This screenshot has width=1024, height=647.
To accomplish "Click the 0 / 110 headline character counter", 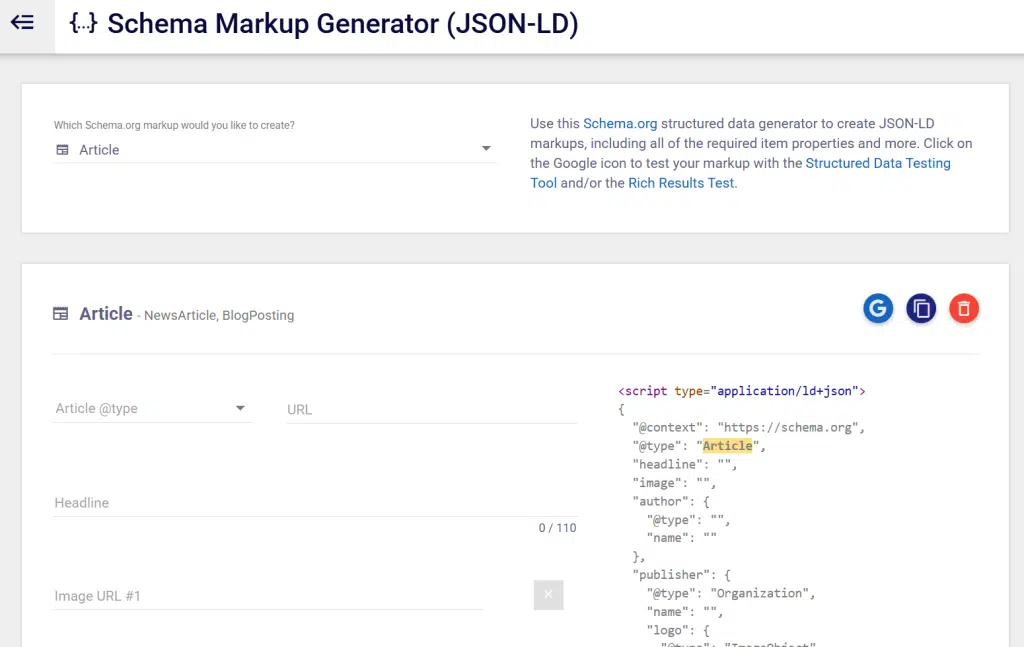I will point(557,528).
